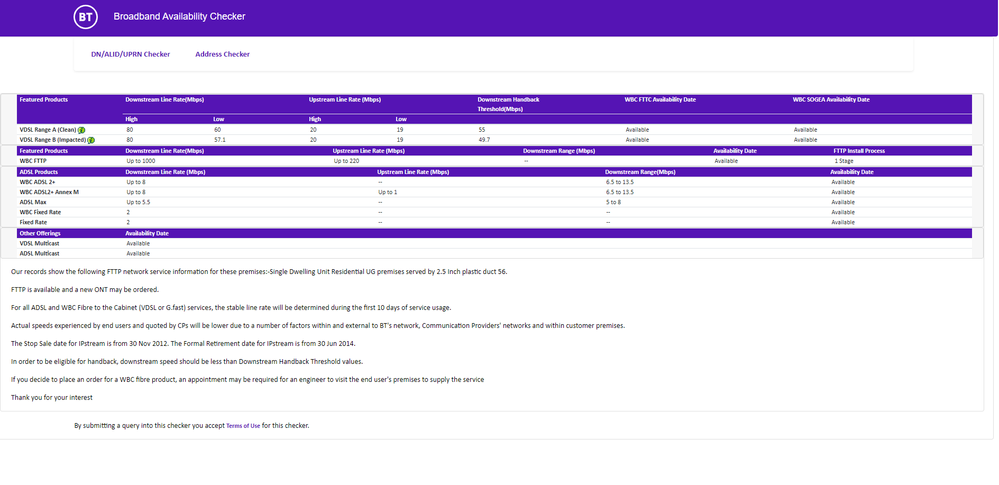999x485 pixels.
Task: Click the ADSL Products section header
Action: 40,172
